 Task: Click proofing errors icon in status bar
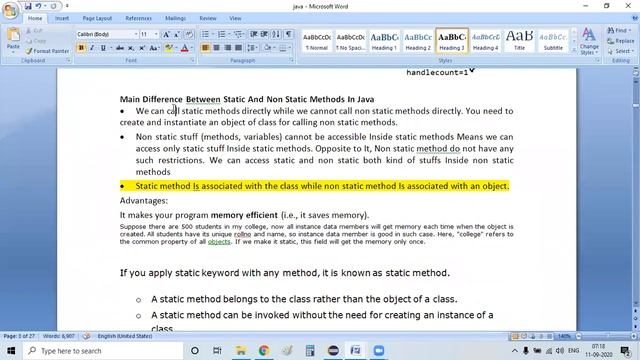87,336
